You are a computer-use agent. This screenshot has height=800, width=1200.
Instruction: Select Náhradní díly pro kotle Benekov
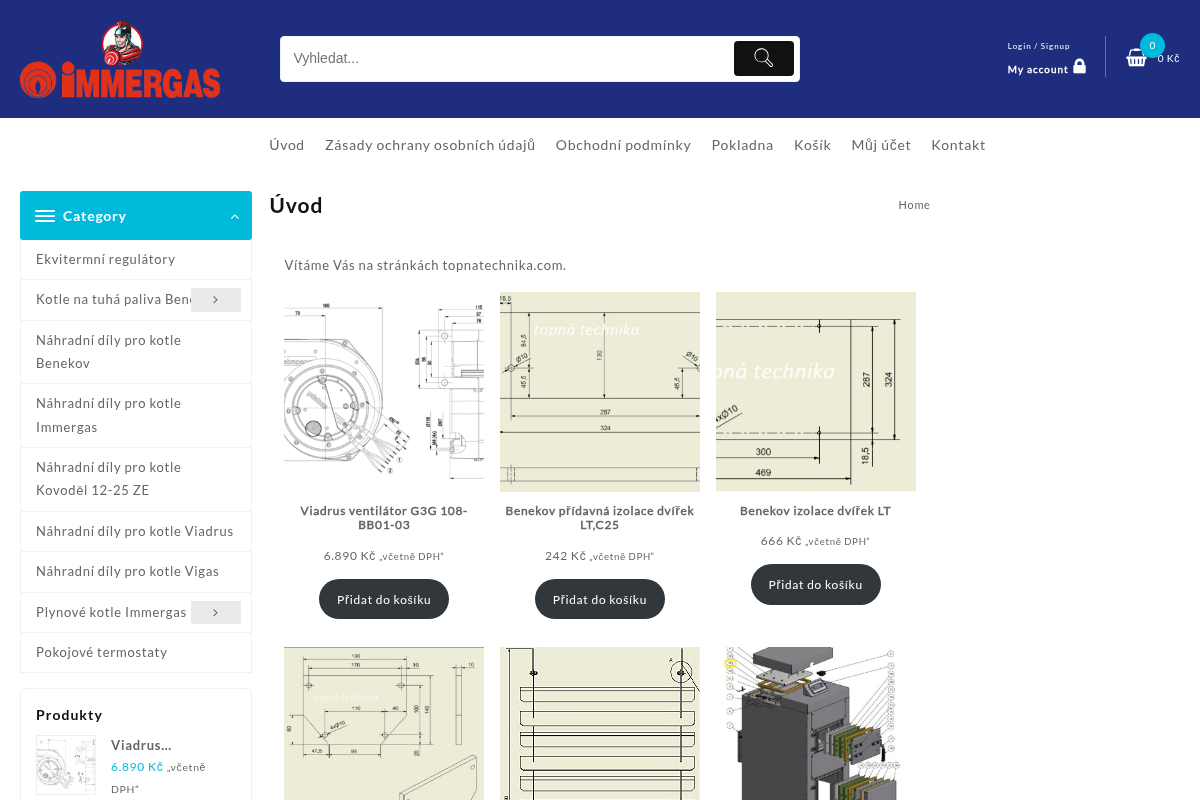click(x=109, y=352)
